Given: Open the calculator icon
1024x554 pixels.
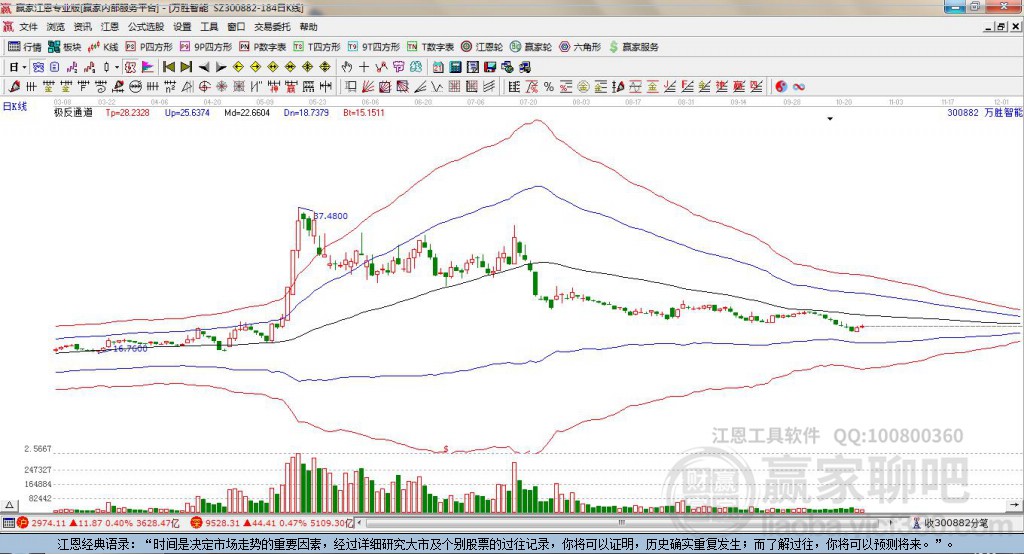Looking at the screenshot, I should click(x=455, y=67).
